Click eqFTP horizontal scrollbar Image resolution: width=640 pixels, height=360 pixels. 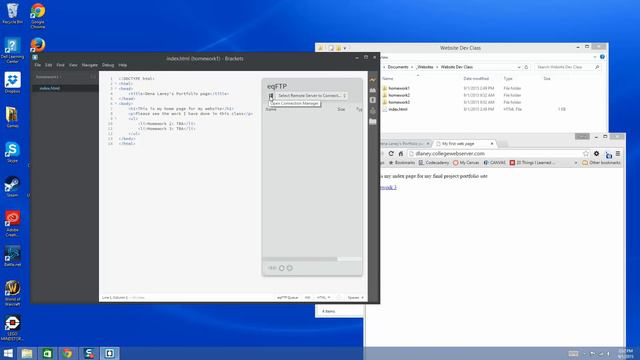[x=300, y=259]
